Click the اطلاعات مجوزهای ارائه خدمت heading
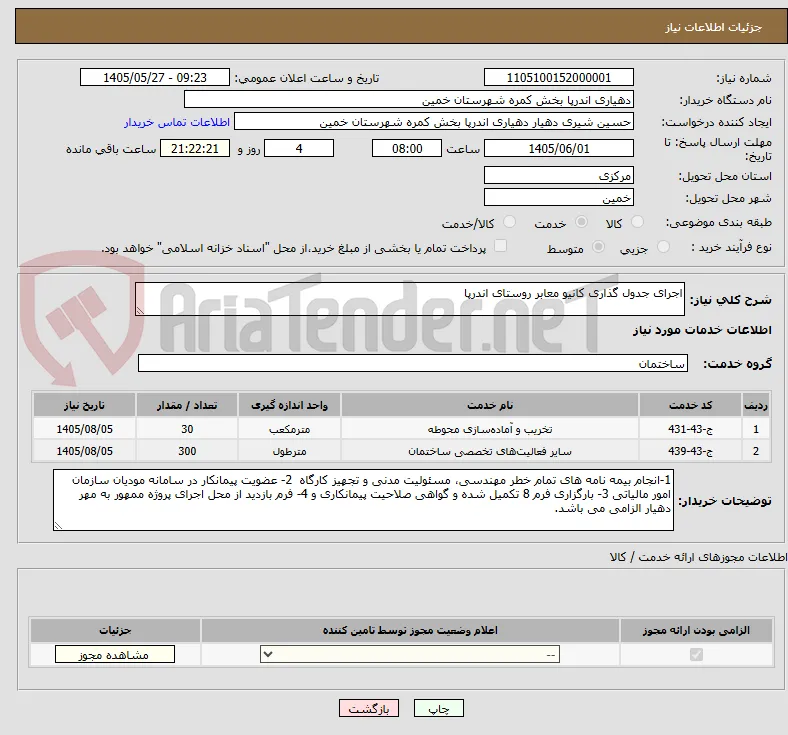 pos(698,557)
